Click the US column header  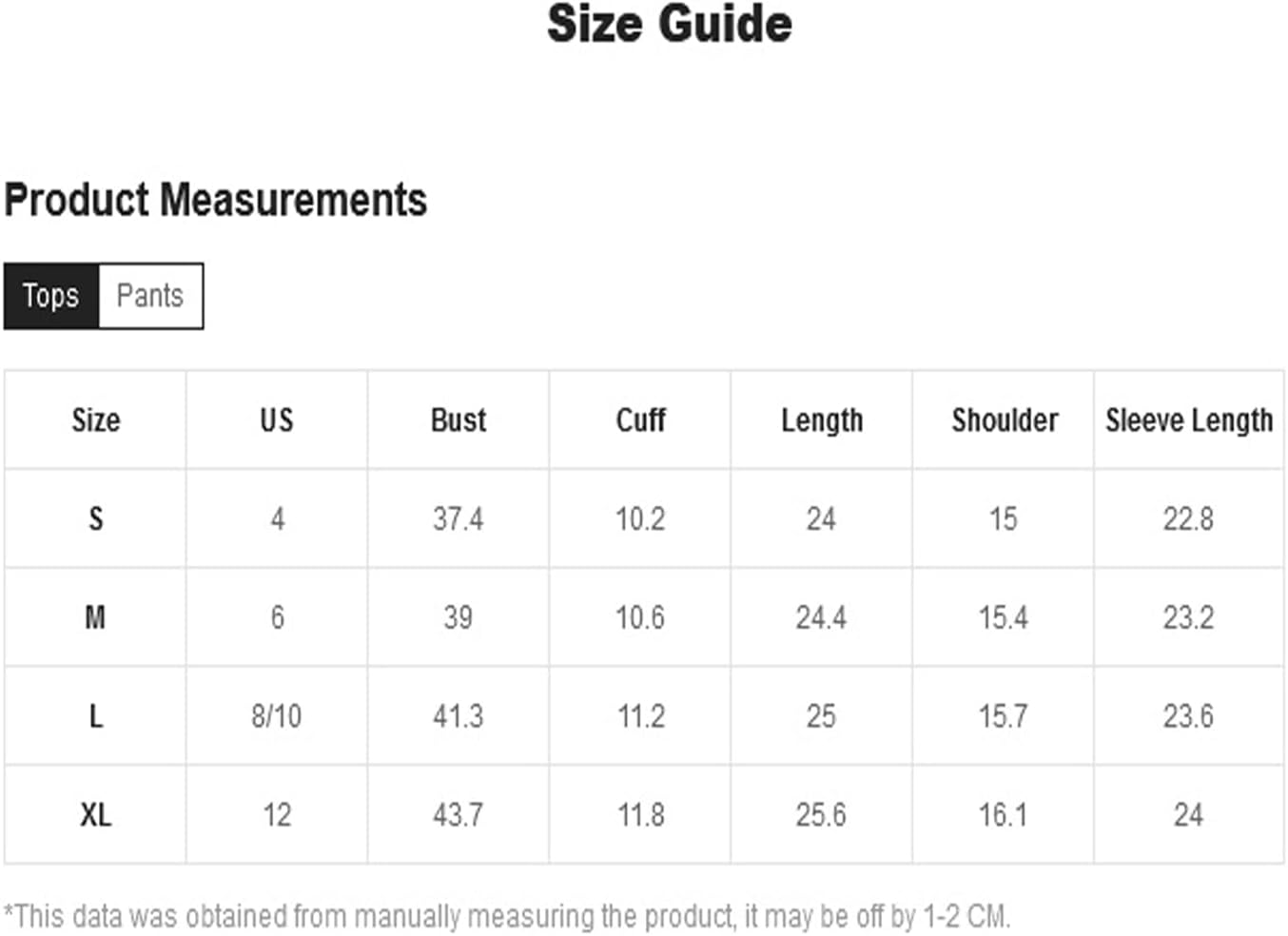coord(277,419)
